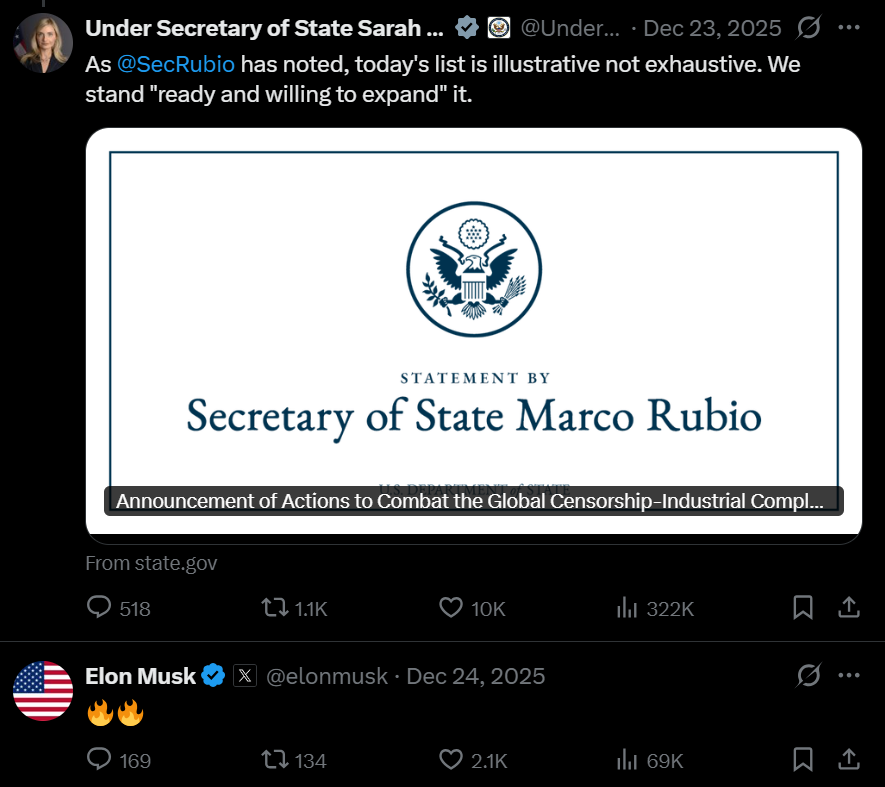Share Elon Musk's reply

coord(848,760)
